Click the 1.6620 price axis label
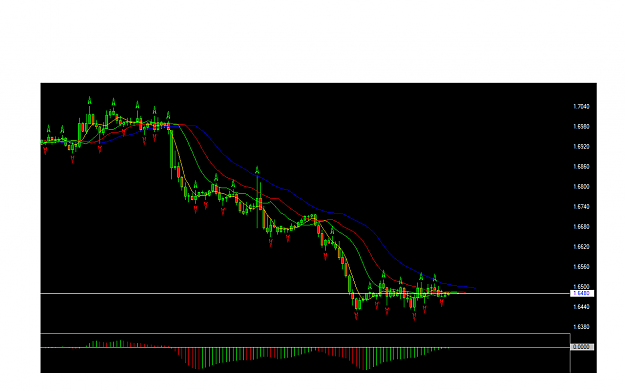The width and height of the screenshot is (625, 391). pyautogui.click(x=581, y=247)
